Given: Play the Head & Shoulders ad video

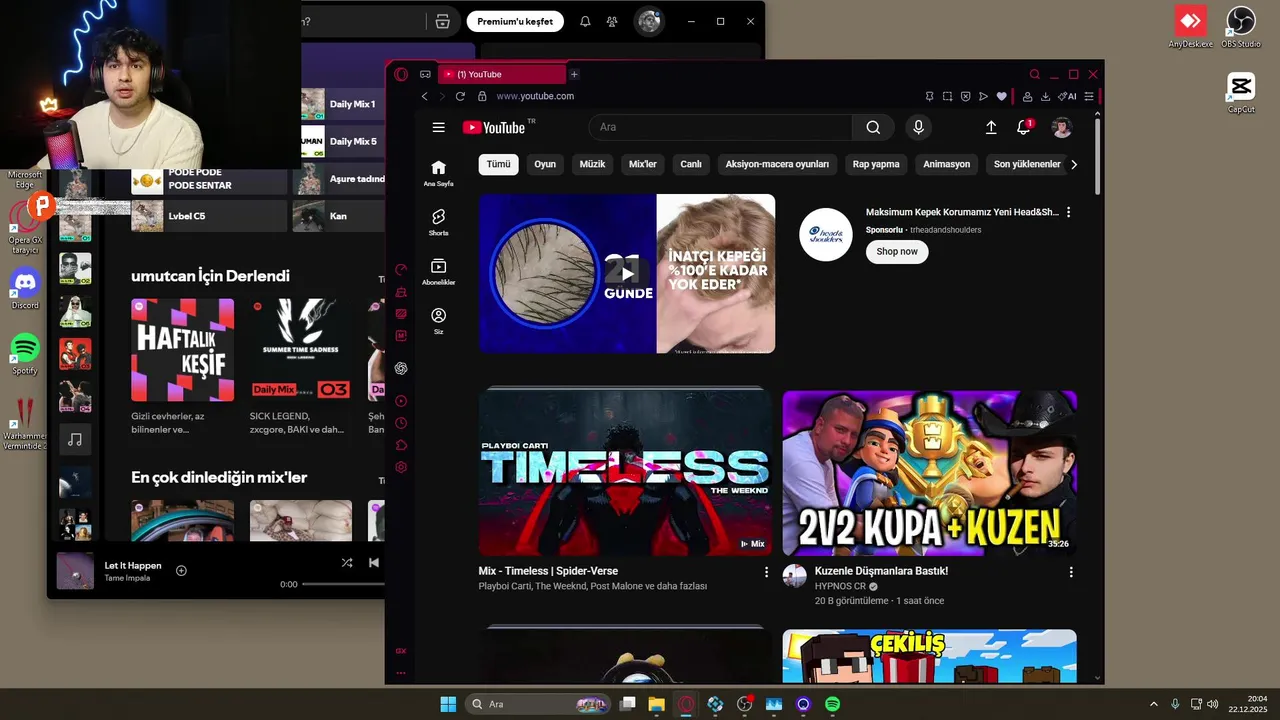Looking at the screenshot, I should [627, 273].
